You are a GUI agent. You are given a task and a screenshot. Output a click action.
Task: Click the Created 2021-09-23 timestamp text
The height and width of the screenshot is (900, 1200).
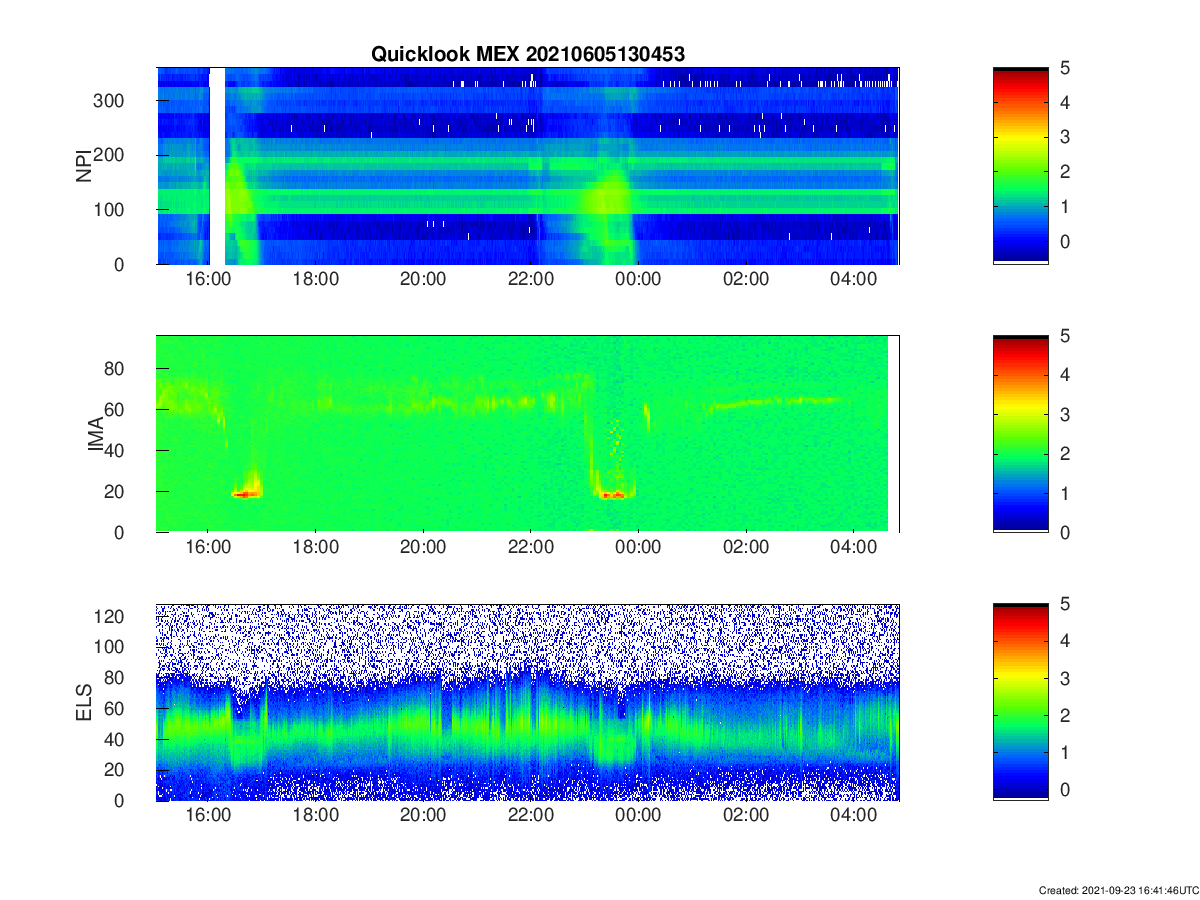1118,890
